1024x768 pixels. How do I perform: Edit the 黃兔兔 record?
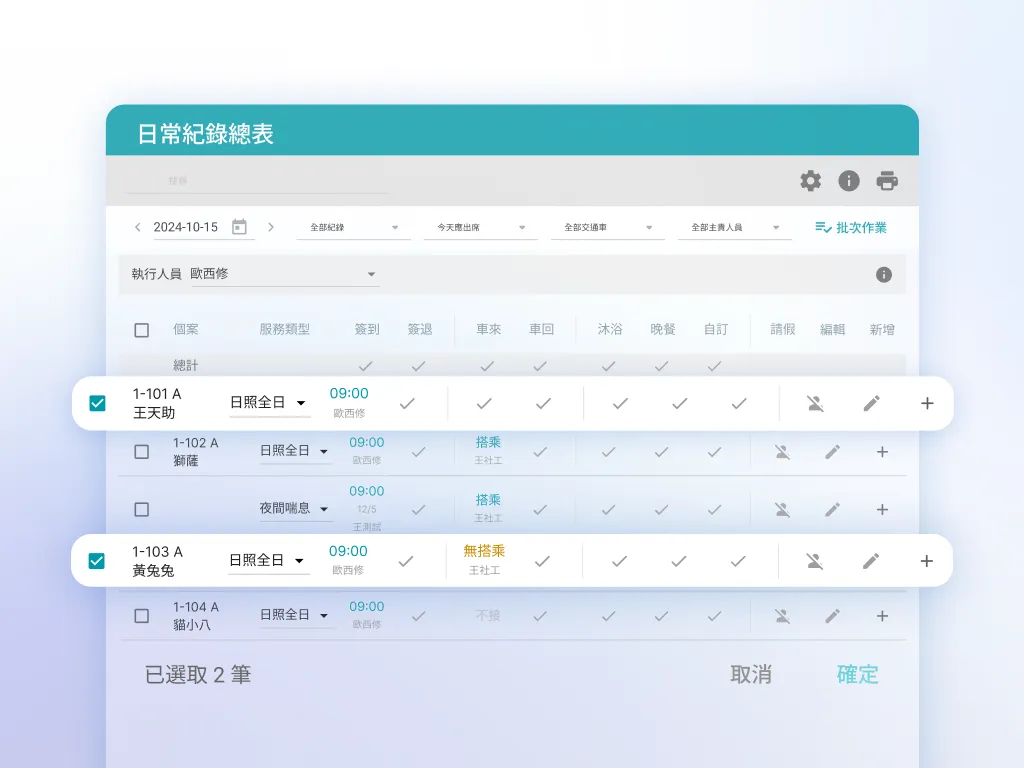point(871,561)
